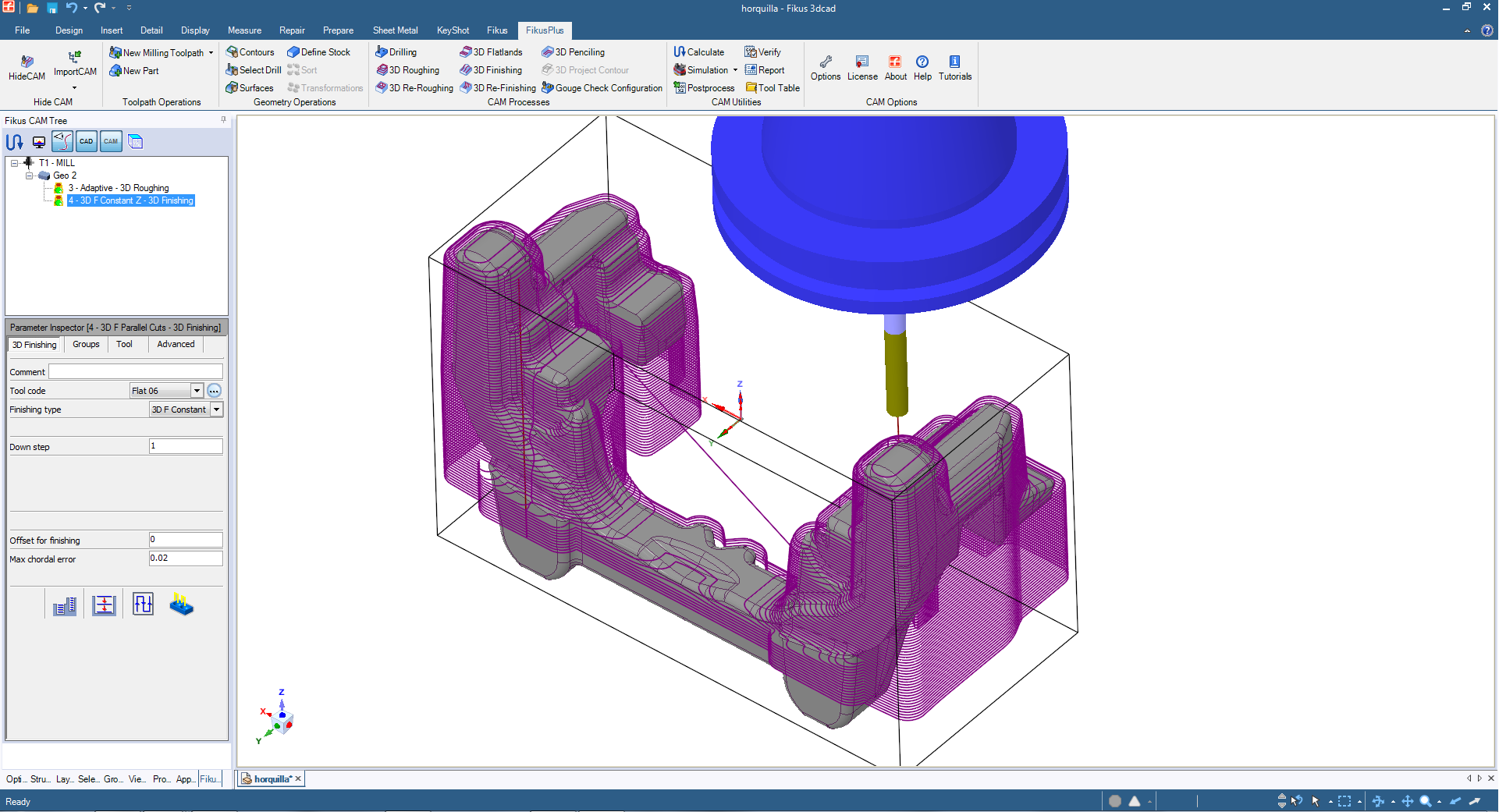Click the Gouge Check Configuration icon
Viewport: 1499px width, 812px height.
[x=602, y=87]
